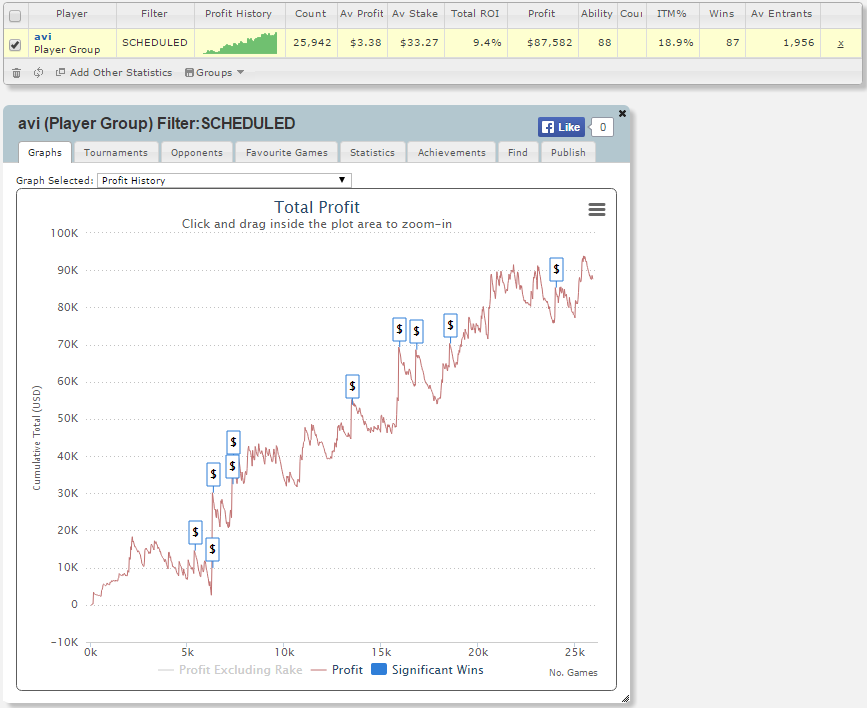Click Add Other Statistics link
The height and width of the screenshot is (708, 867).
tap(121, 72)
